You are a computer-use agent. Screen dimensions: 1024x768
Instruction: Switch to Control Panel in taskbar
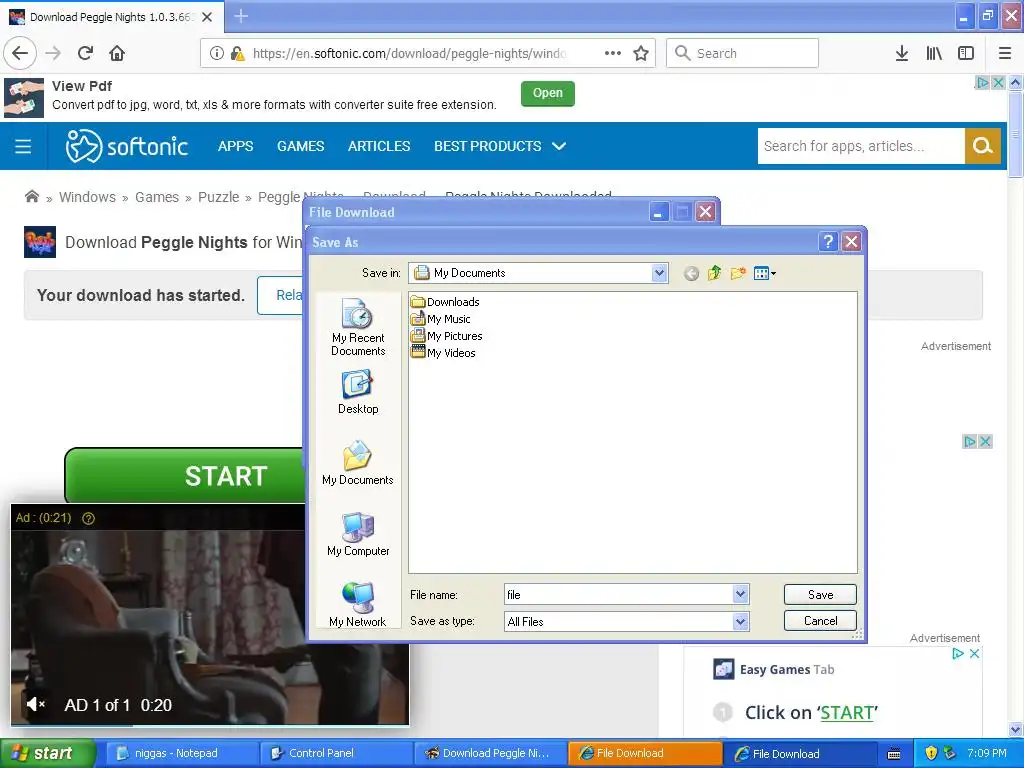tap(336, 753)
